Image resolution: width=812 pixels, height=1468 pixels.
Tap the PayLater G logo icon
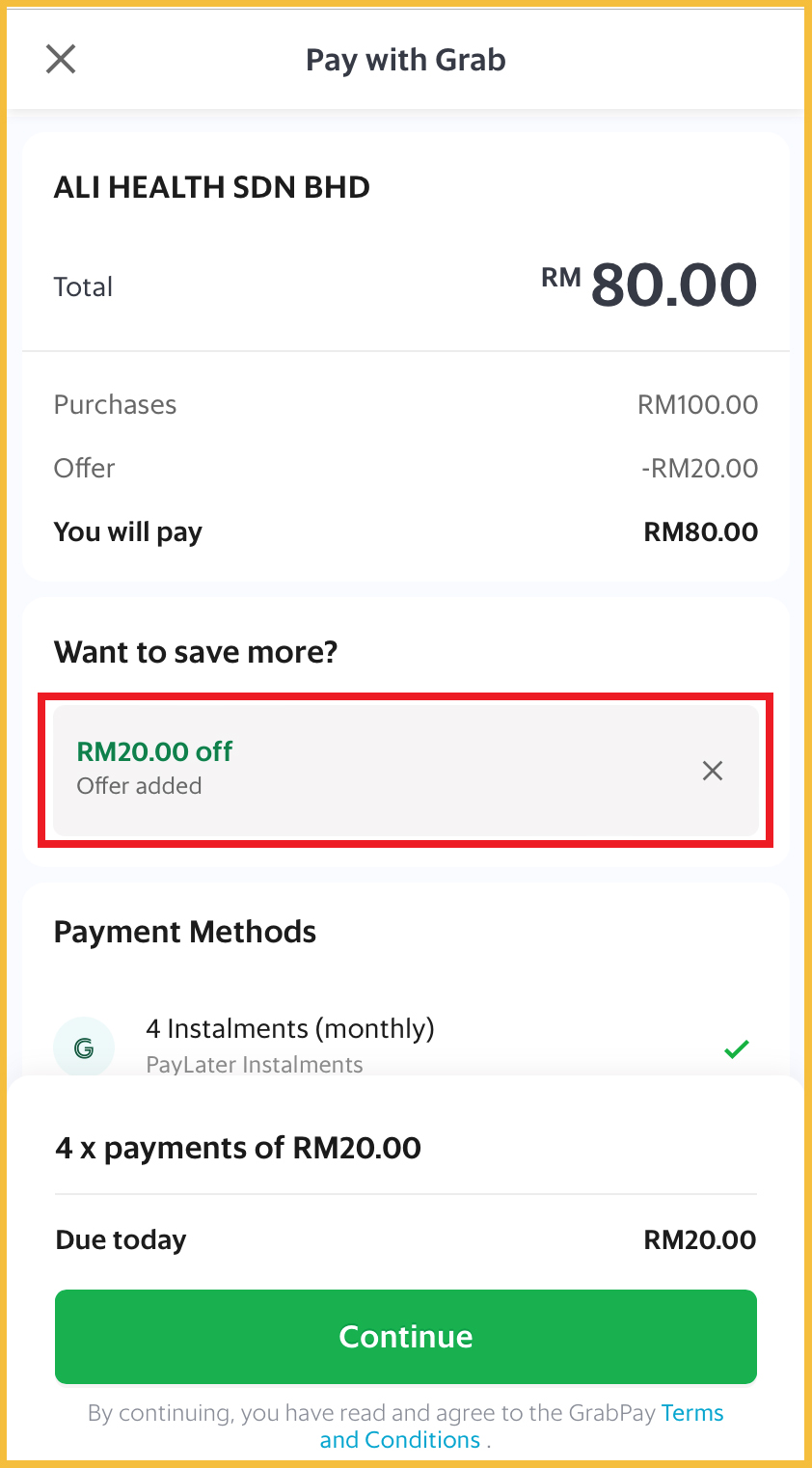[x=84, y=1047]
